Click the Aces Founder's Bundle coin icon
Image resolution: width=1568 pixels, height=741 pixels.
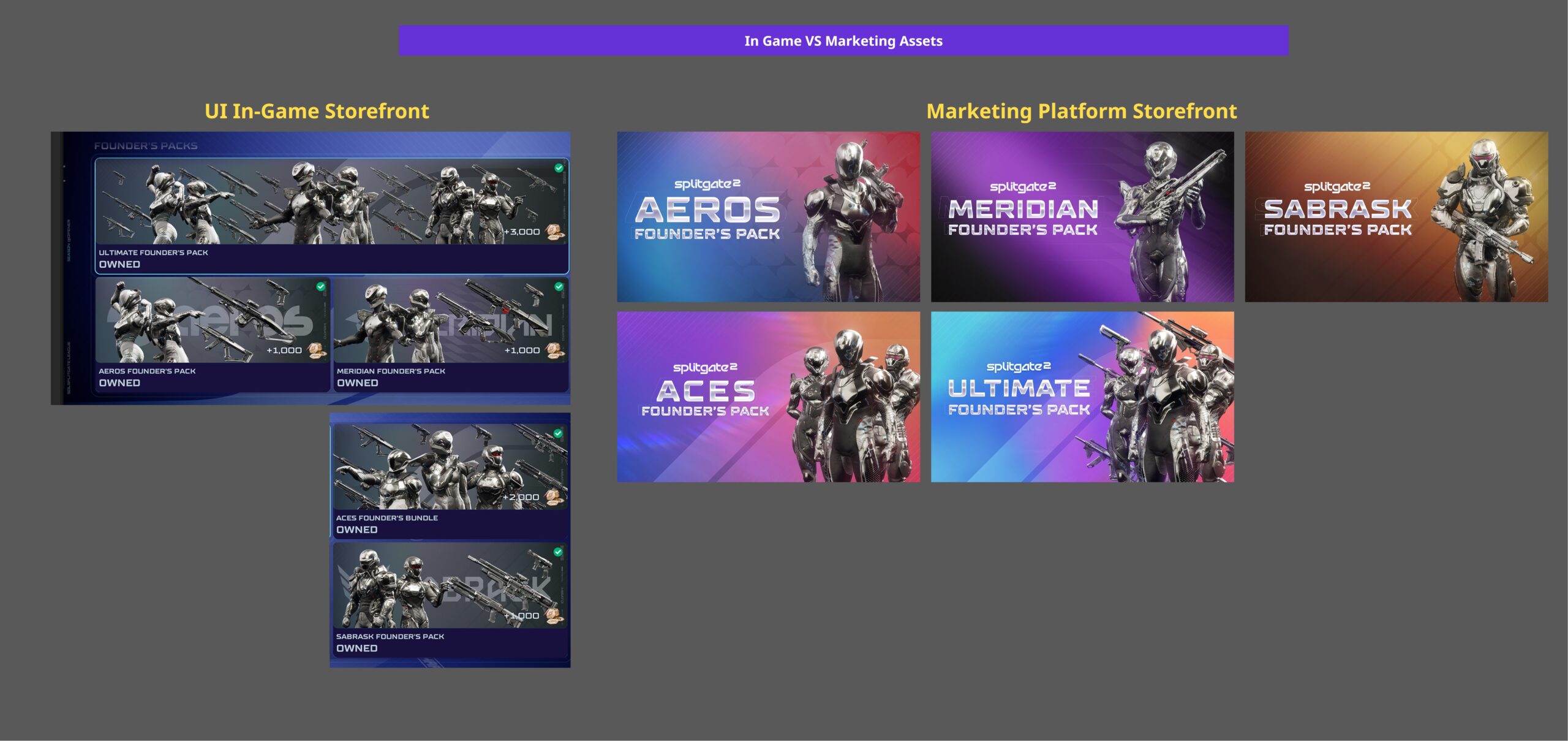click(x=554, y=497)
